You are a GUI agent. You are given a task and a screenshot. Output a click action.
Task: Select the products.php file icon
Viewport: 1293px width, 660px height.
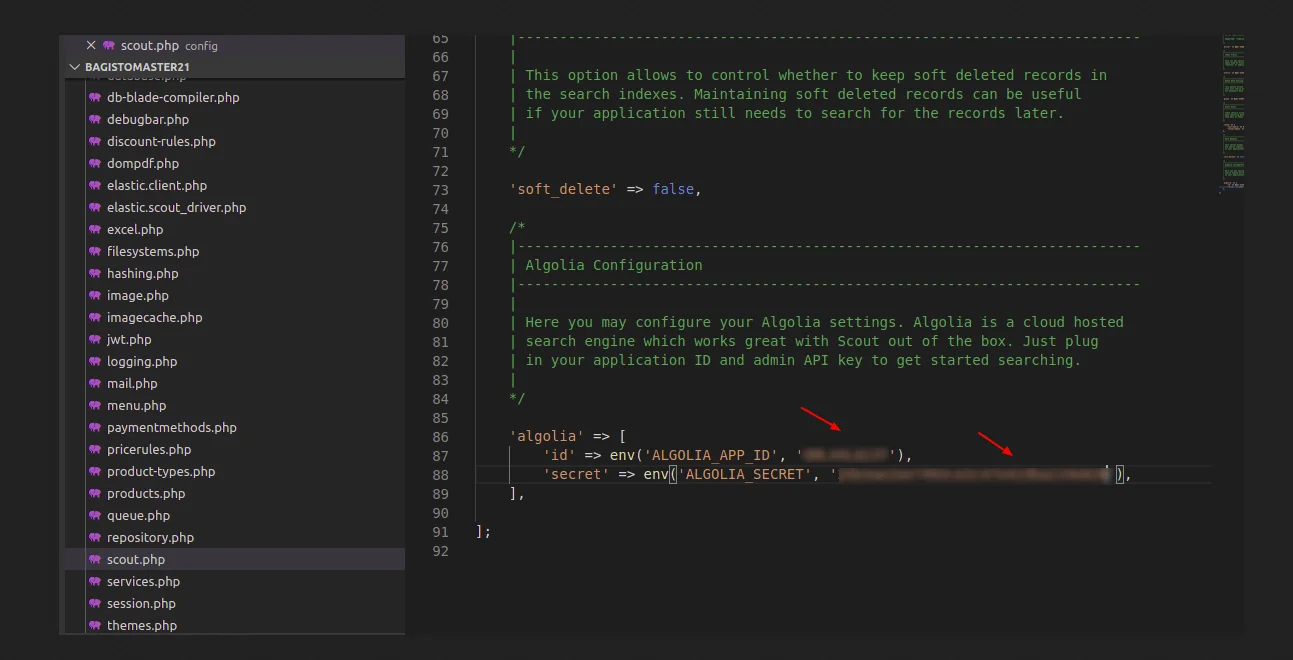tap(96, 493)
